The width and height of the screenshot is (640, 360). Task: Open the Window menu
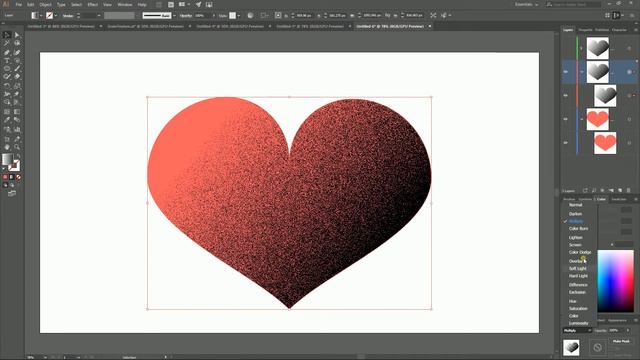[x=124, y=4]
